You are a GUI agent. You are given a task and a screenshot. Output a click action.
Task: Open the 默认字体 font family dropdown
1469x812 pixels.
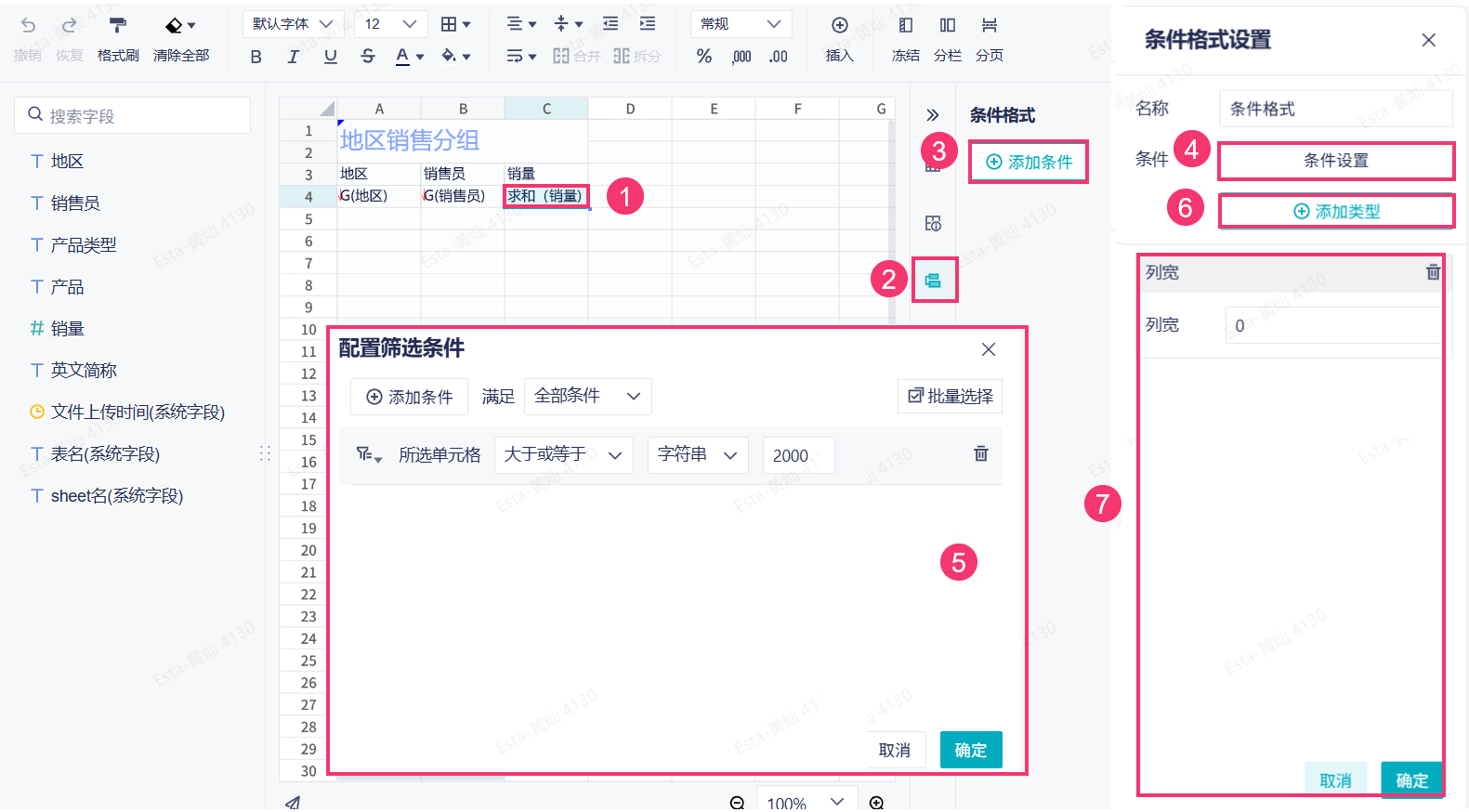click(x=293, y=24)
